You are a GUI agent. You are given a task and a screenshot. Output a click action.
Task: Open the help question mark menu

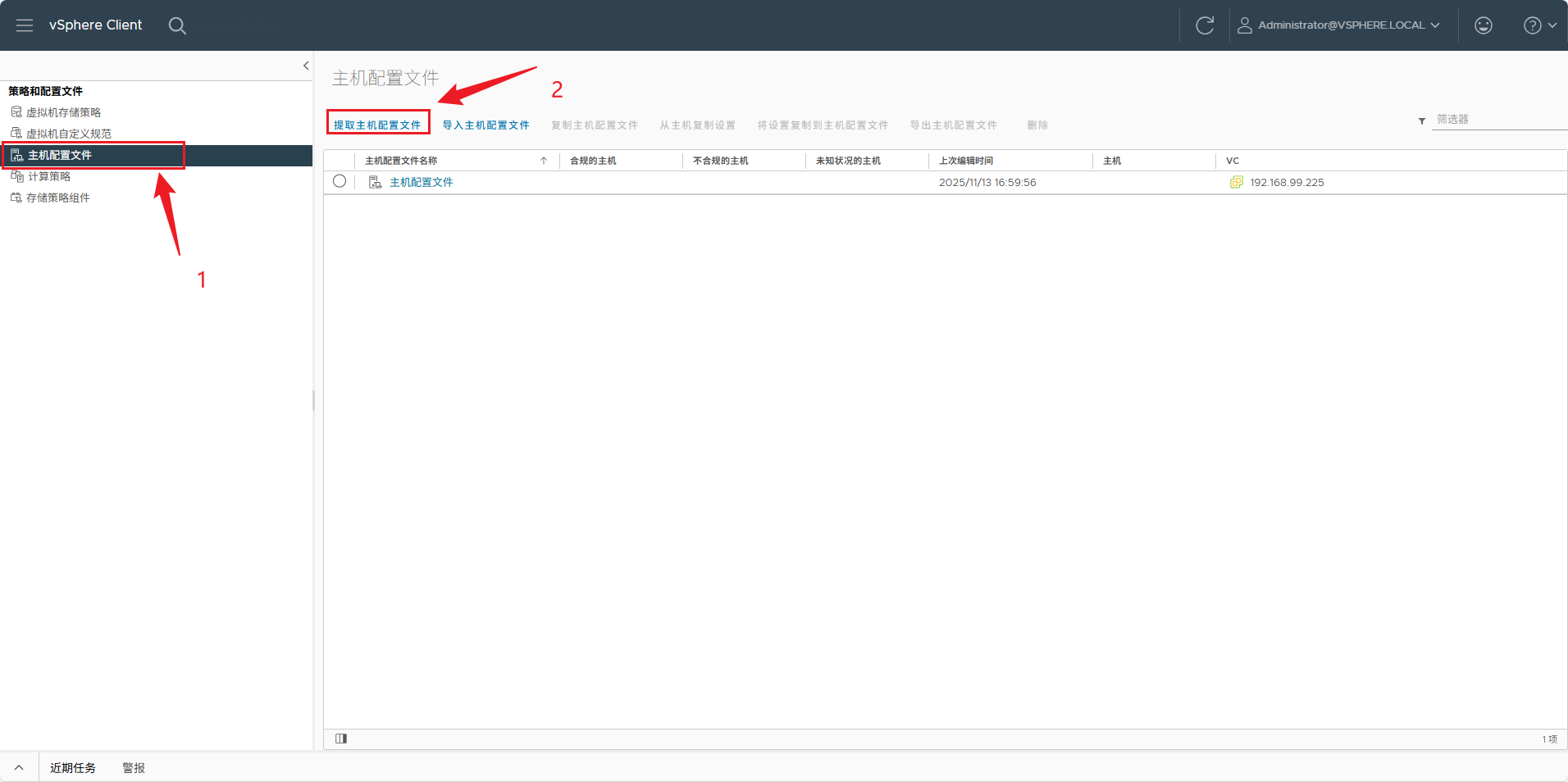(1540, 25)
